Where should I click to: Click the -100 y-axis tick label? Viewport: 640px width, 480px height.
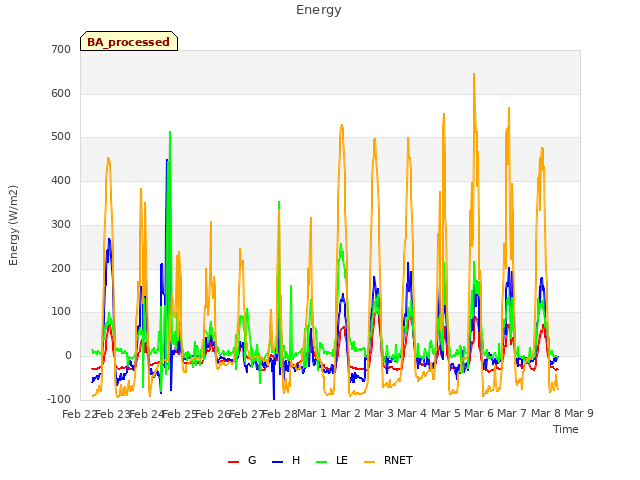coord(59,399)
